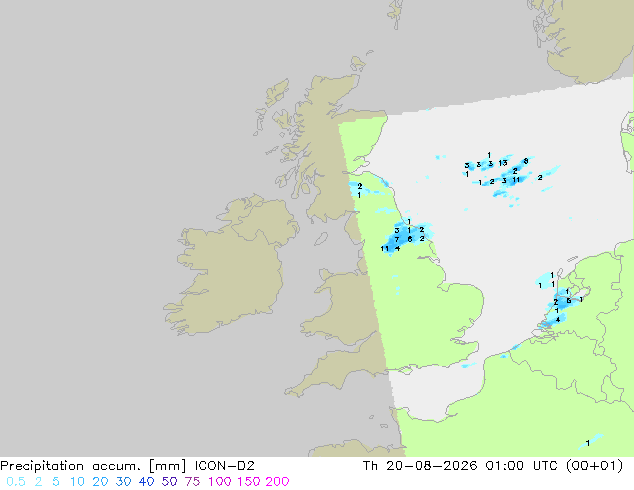Click the 40 mm legend value

pyautogui.click(x=146, y=482)
